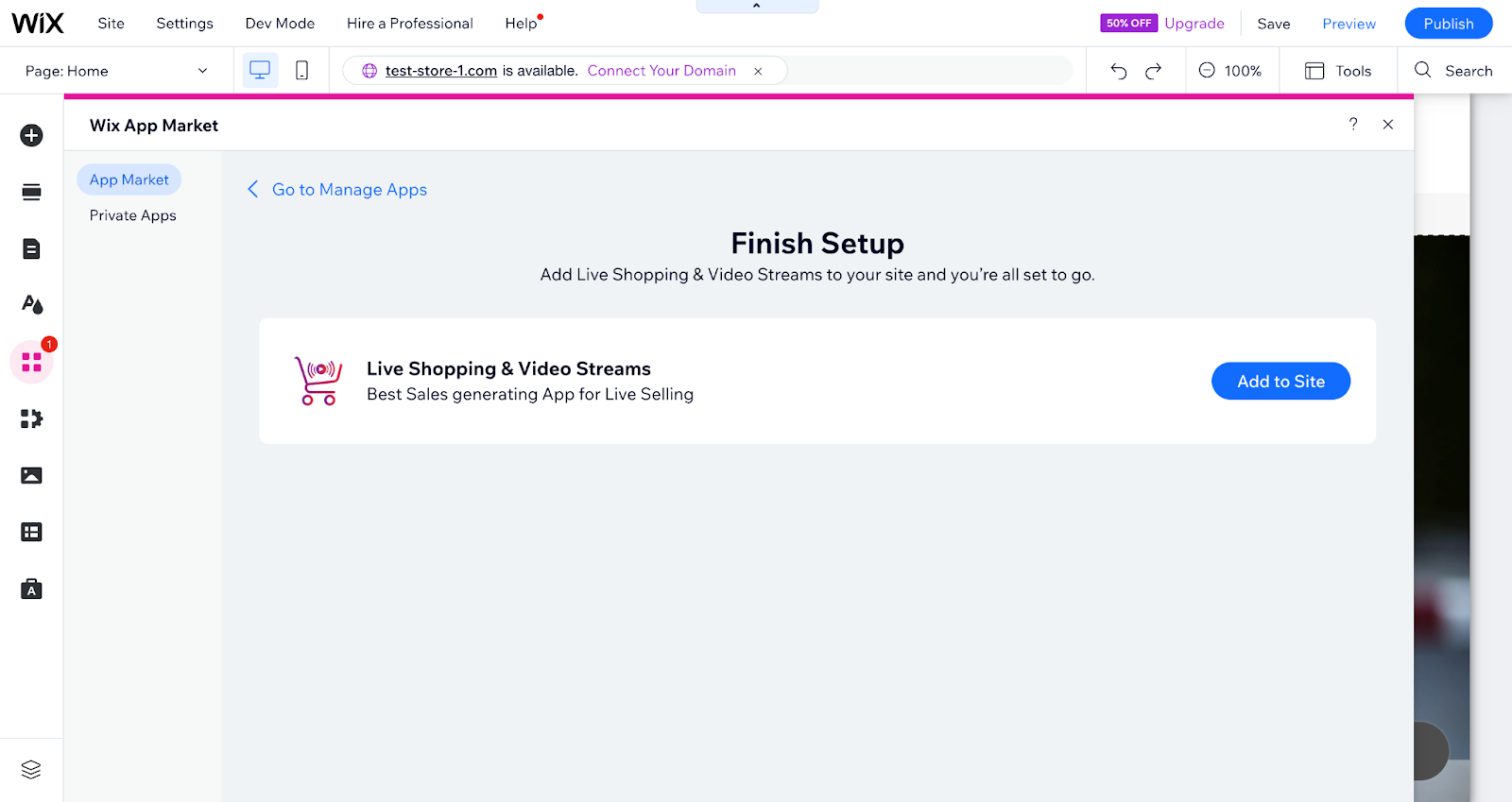Image resolution: width=1512 pixels, height=802 pixels.
Task: Go back to Manage Apps
Action: pyautogui.click(x=337, y=190)
